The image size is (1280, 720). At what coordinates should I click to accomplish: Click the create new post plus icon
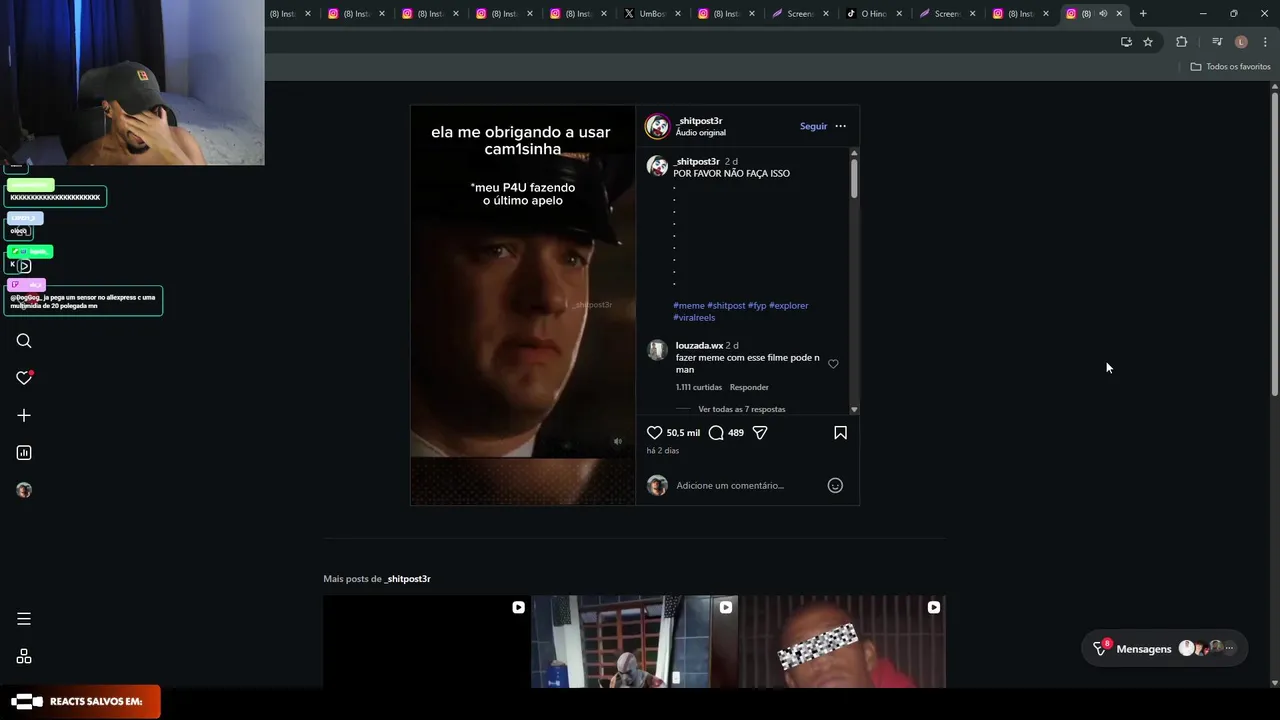[24, 415]
